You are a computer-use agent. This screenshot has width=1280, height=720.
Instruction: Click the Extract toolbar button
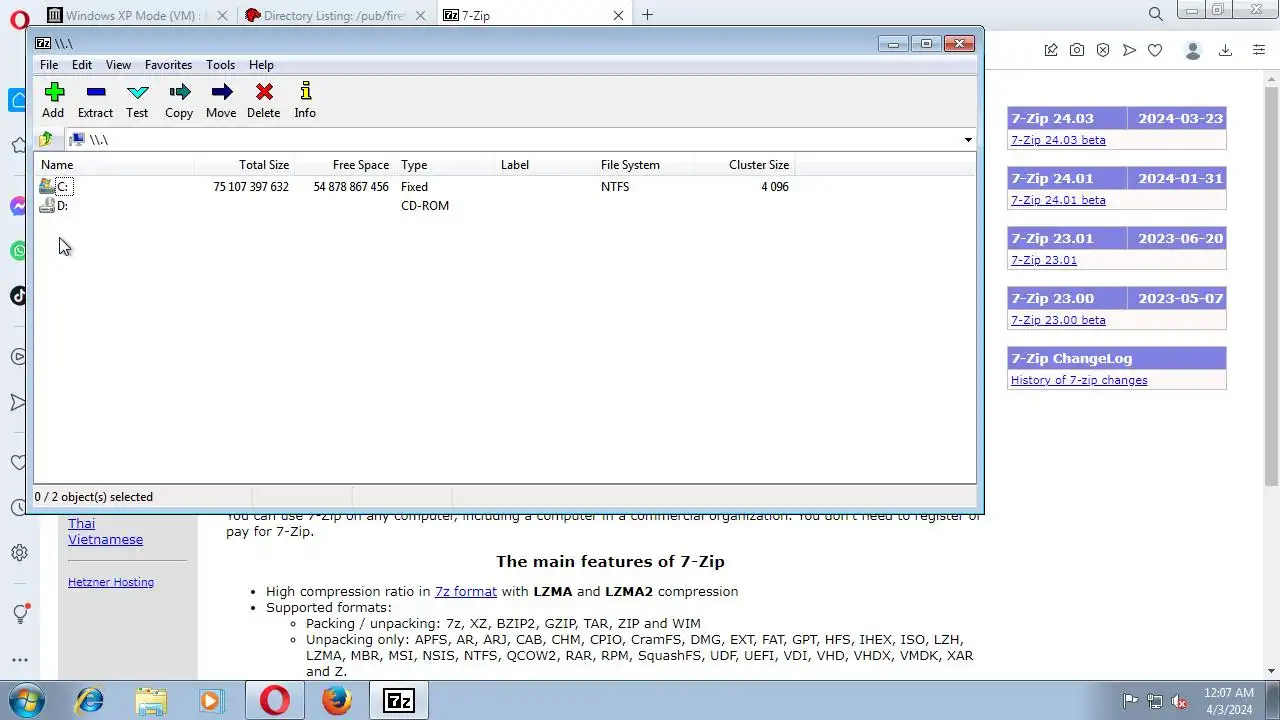[95, 100]
